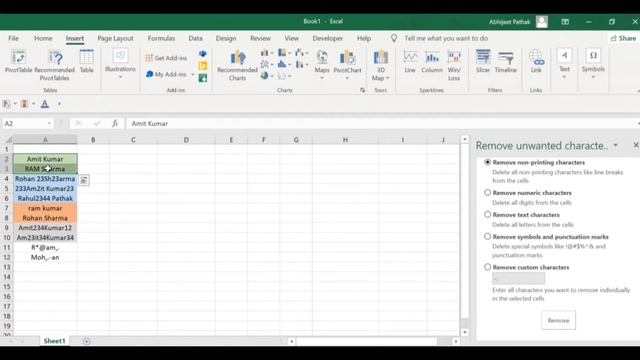The width and height of the screenshot is (640, 360).
Task: Insert a Maps chart
Action: [322, 64]
